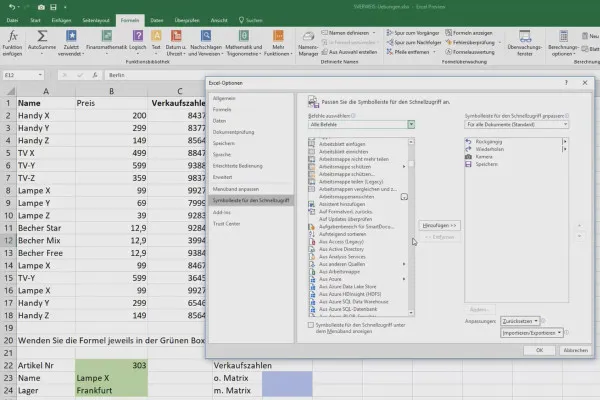The image size is (600, 400).
Task: Switch to the Datei ribbon tab
Action: (12, 20)
